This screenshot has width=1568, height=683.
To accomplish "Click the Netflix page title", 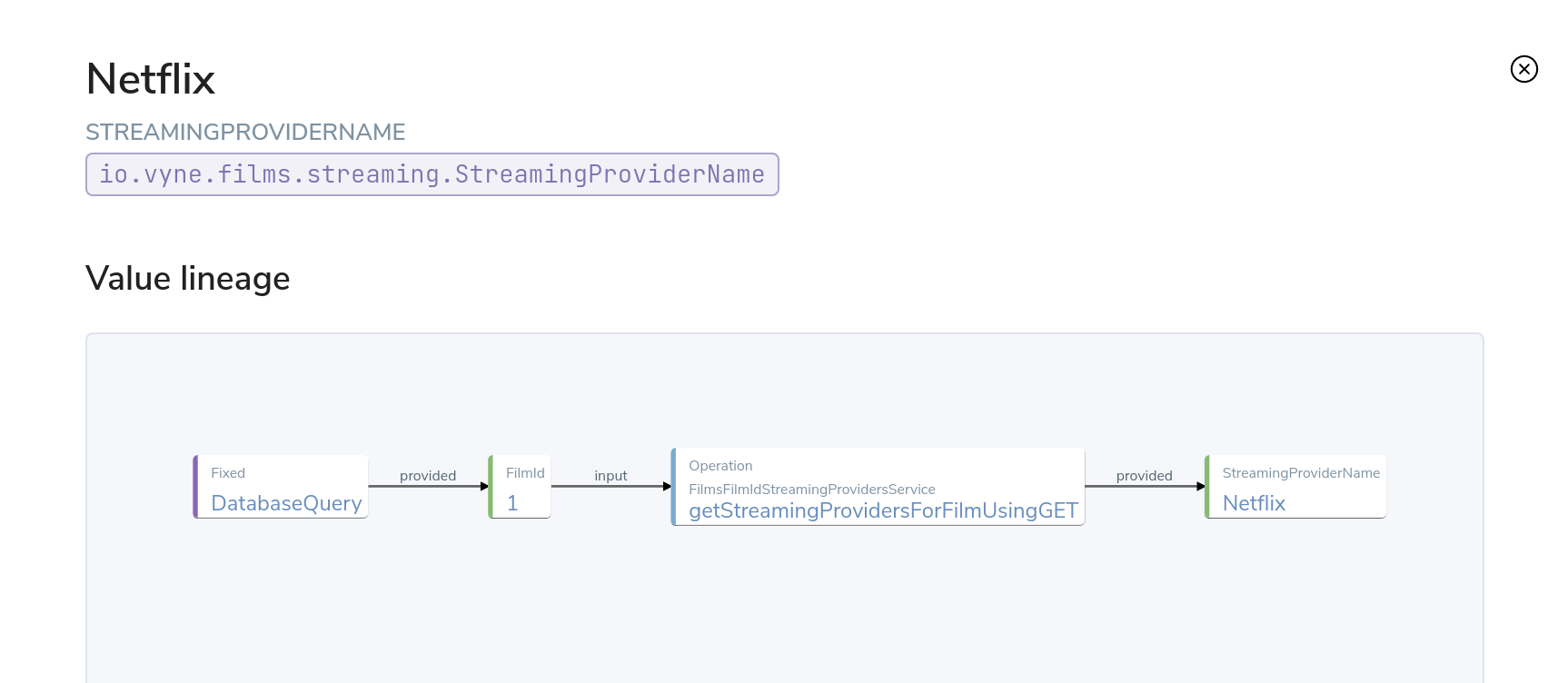I will tap(151, 79).
